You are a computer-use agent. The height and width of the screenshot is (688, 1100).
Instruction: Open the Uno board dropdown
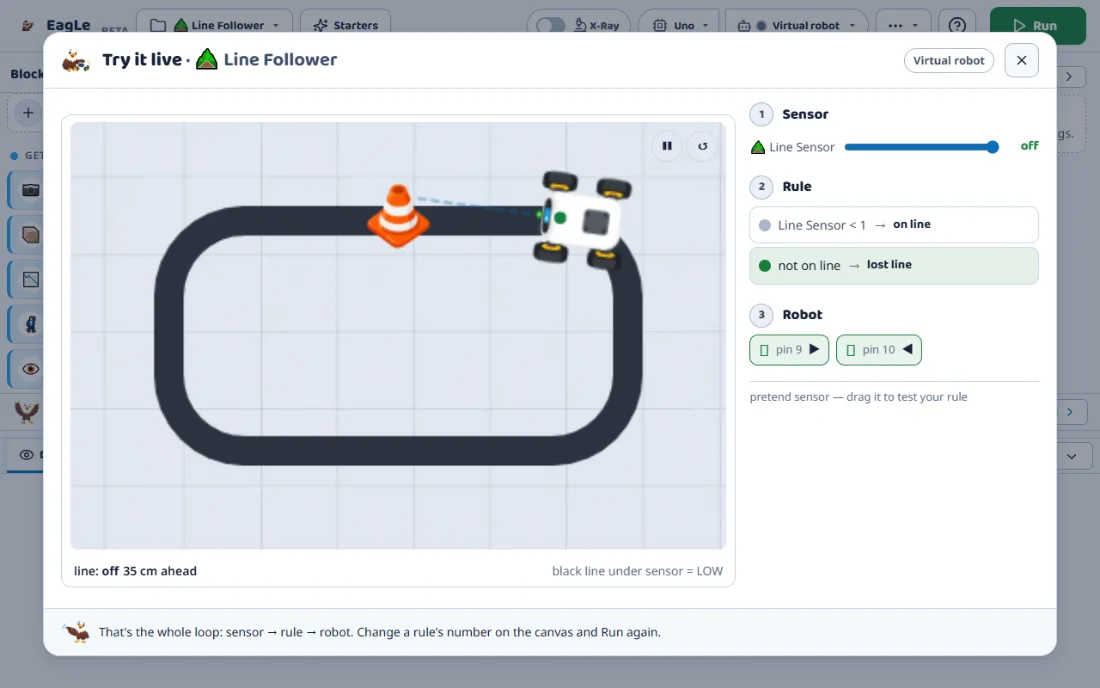(x=679, y=25)
